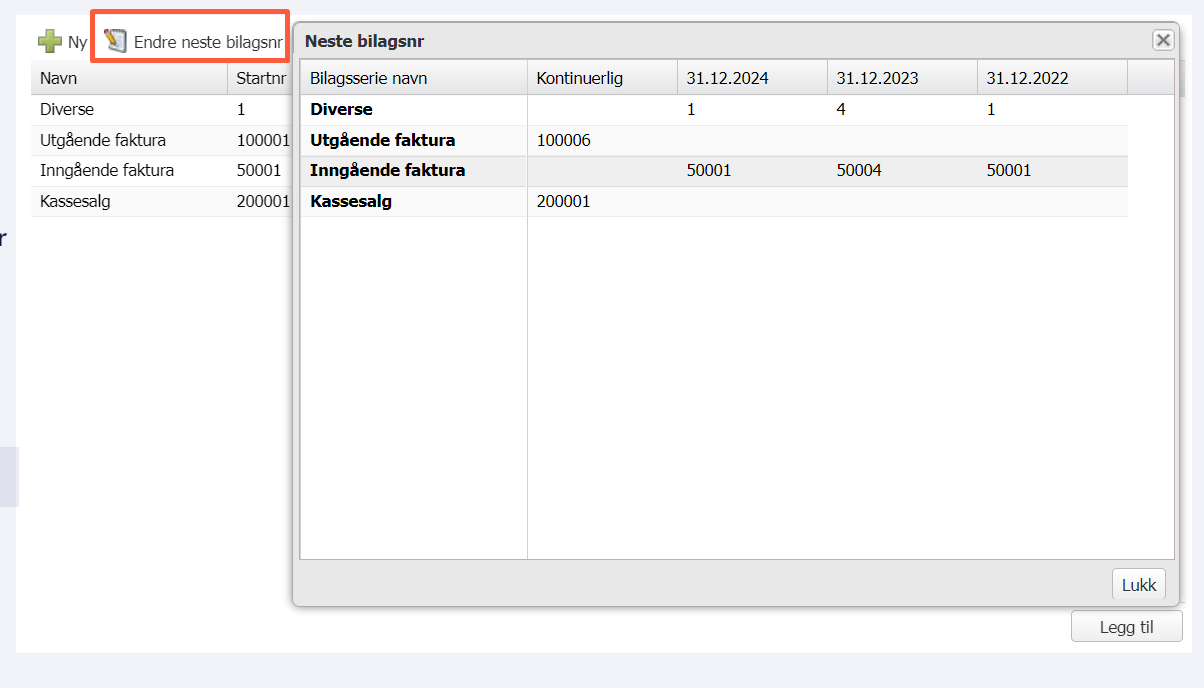Select Diverse row in dialog table

[341, 110]
